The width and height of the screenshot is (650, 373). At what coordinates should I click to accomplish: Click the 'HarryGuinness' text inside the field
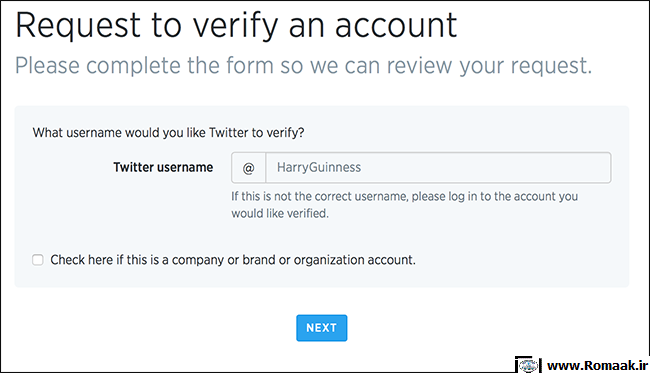[319, 167]
